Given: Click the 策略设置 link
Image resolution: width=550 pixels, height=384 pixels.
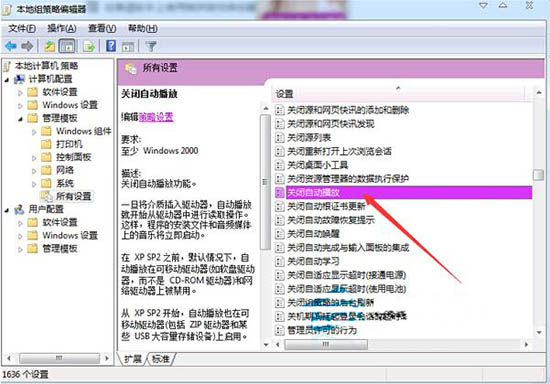Looking at the screenshot, I should [156, 117].
